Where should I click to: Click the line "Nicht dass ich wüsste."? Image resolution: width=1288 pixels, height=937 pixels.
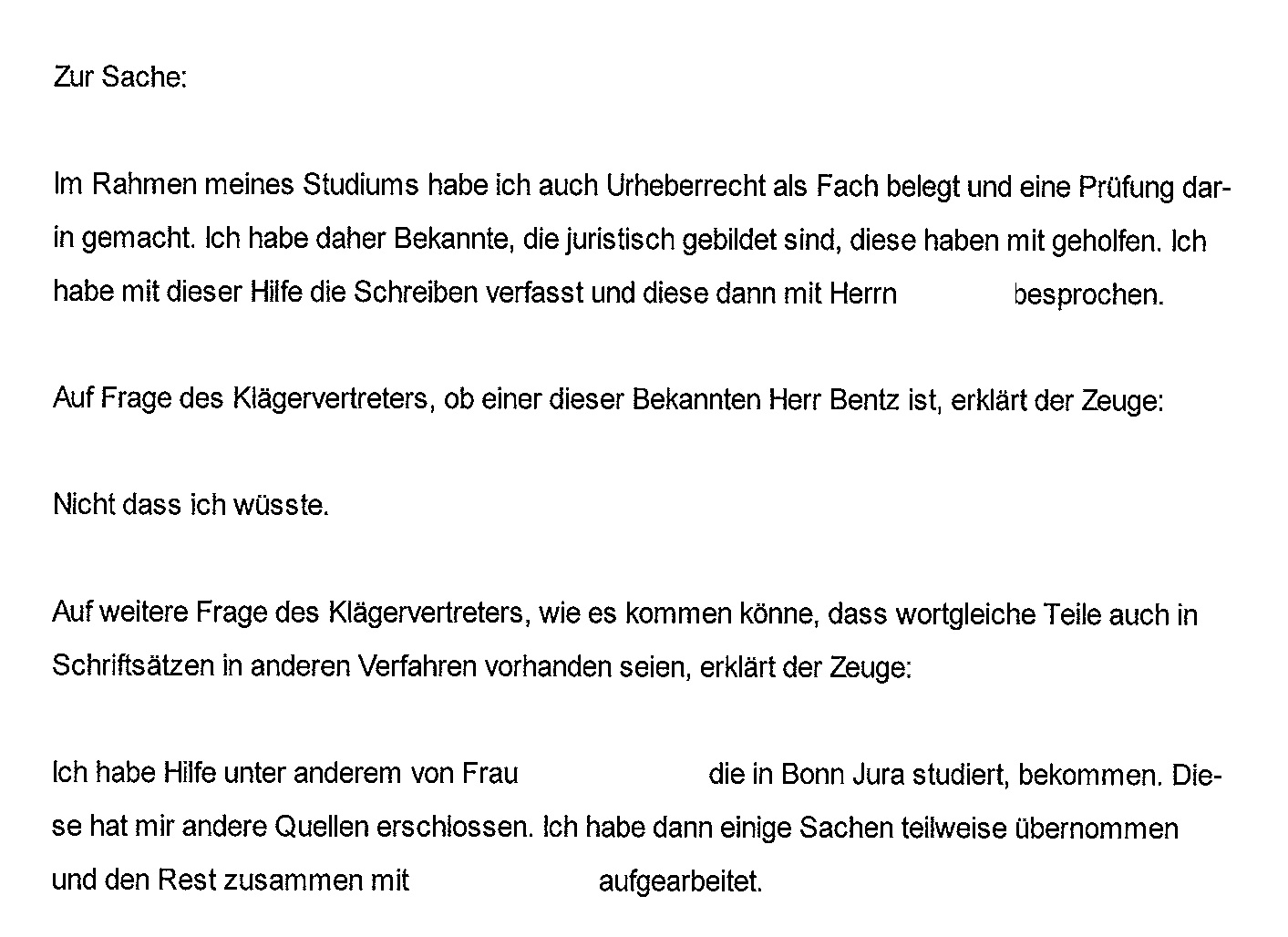pos(191,505)
